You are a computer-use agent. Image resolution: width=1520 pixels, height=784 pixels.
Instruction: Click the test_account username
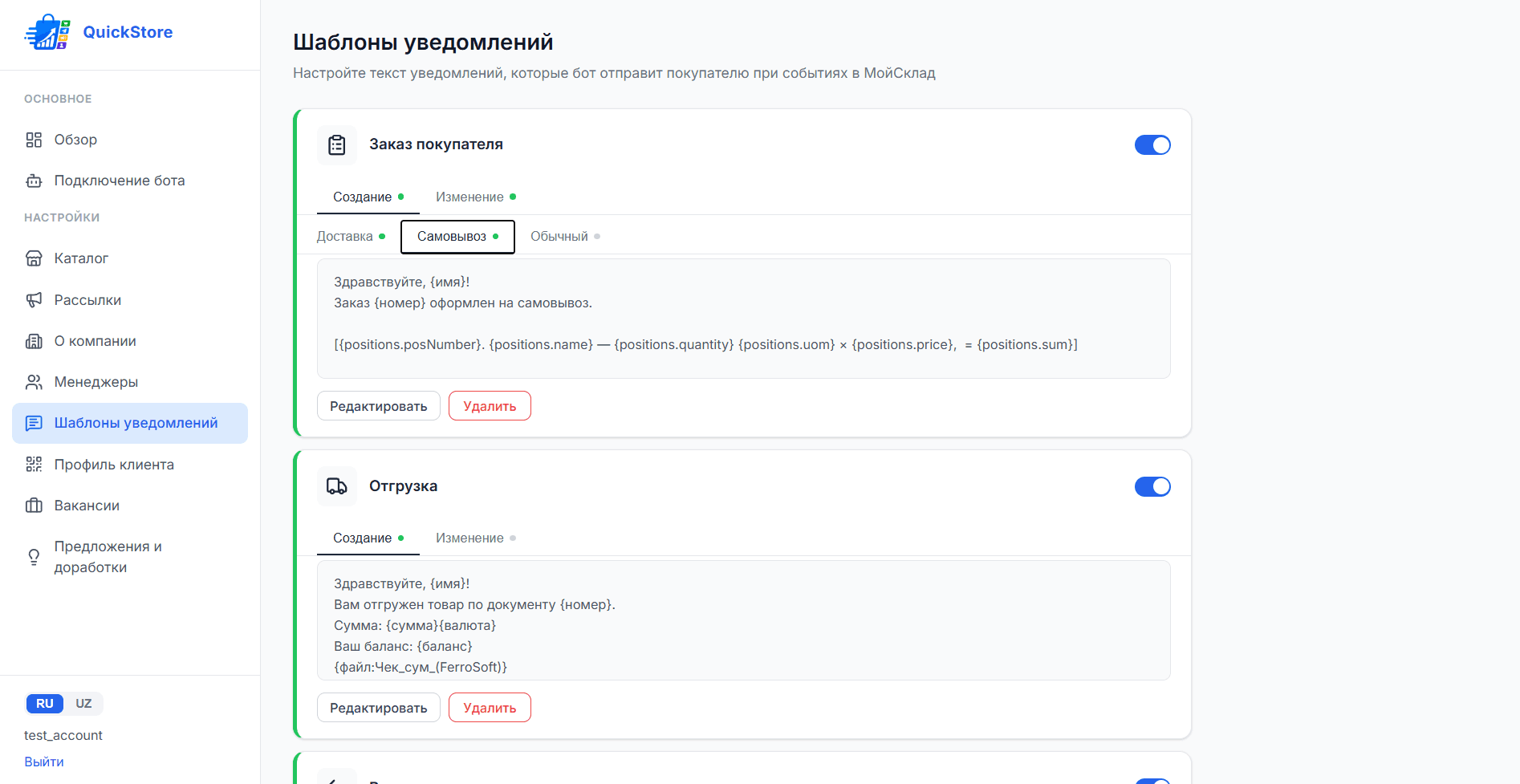pos(63,736)
